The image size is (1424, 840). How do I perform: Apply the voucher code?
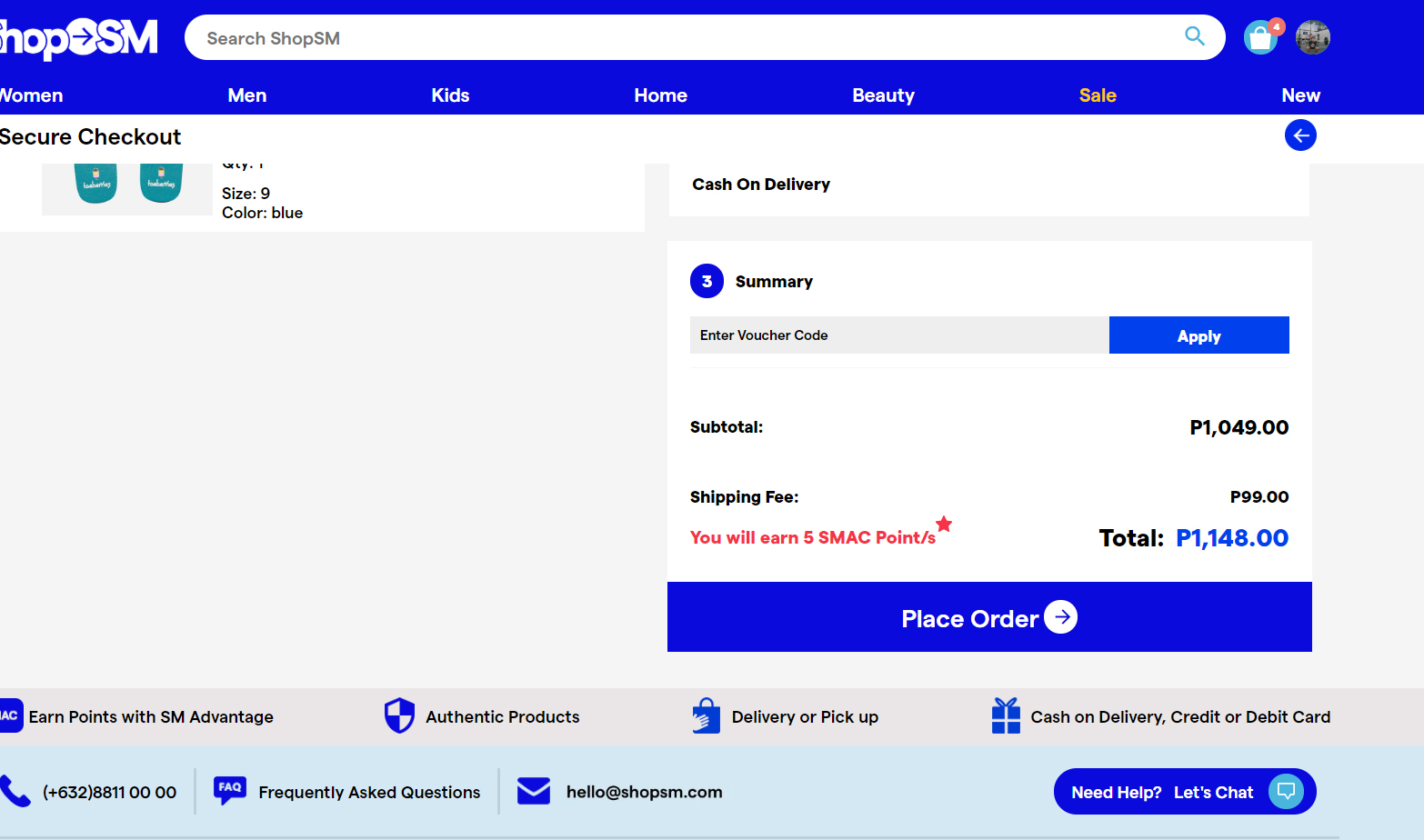pyautogui.click(x=1198, y=335)
